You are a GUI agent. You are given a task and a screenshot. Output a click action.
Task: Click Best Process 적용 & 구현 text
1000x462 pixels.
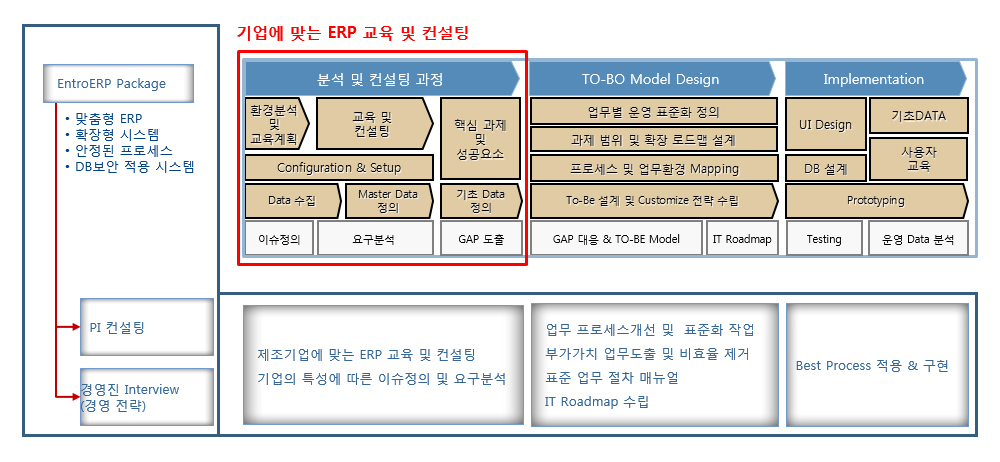coord(872,366)
